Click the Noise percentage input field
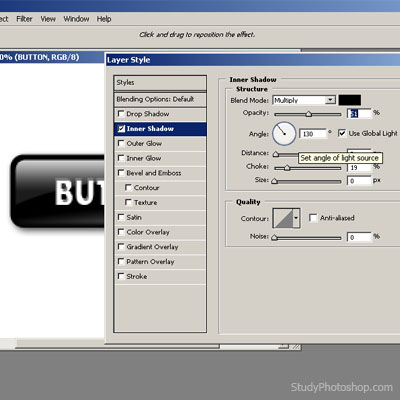 [x=359, y=237]
